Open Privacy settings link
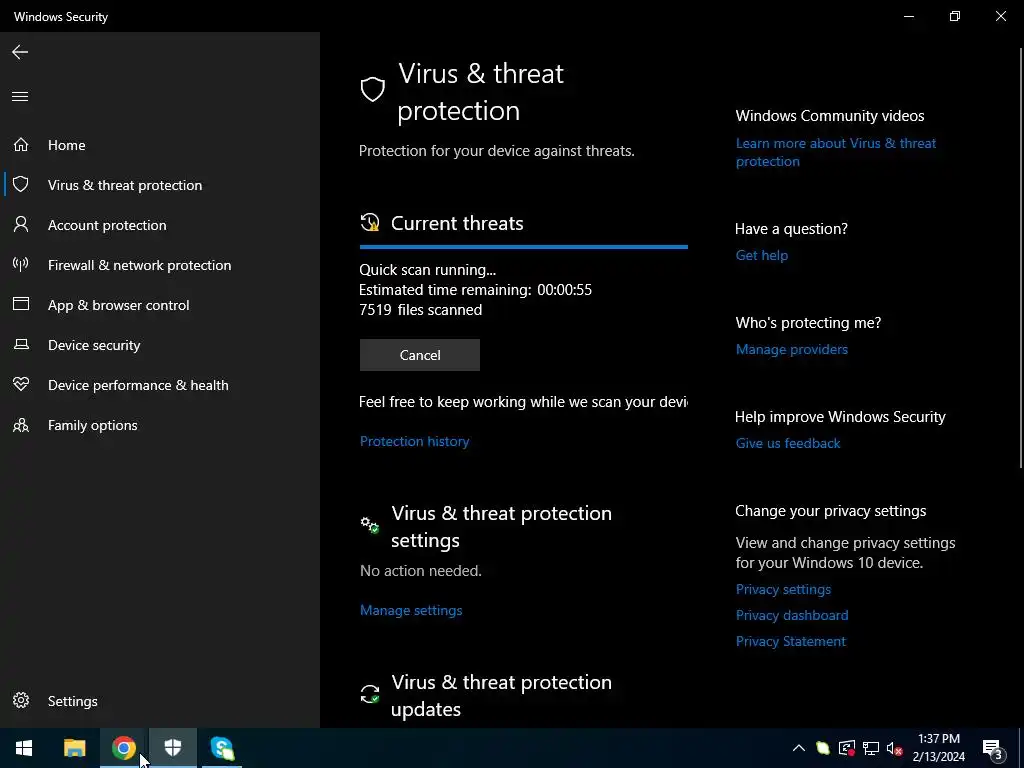1024x768 pixels. pos(783,589)
